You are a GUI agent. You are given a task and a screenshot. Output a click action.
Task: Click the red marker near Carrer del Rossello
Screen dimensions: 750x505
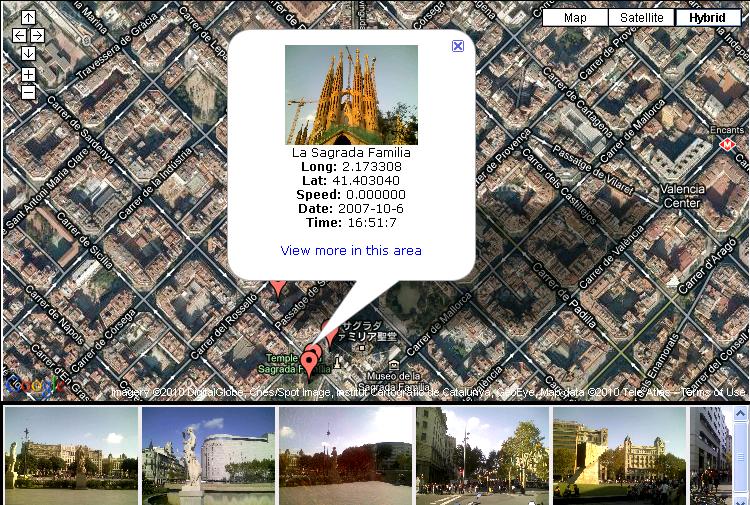click(278, 289)
